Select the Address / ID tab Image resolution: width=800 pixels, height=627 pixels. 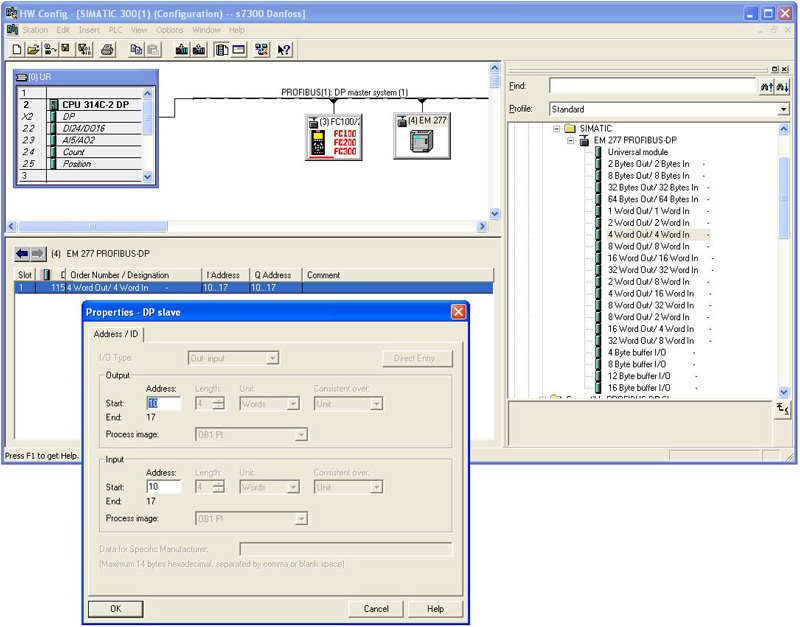pyautogui.click(x=116, y=334)
